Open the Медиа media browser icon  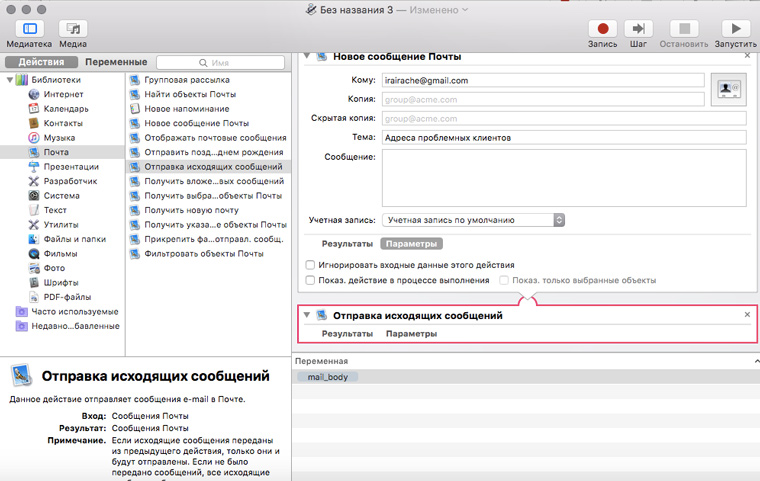(72, 29)
